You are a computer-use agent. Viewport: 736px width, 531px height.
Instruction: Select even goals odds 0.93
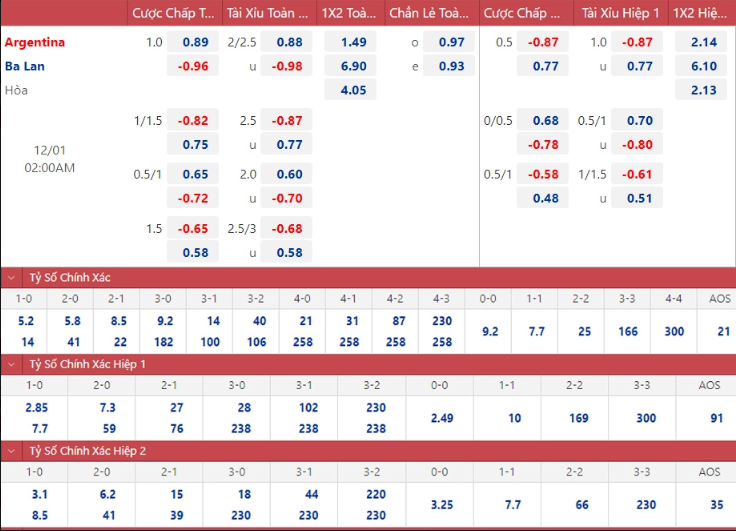tap(449, 66)
